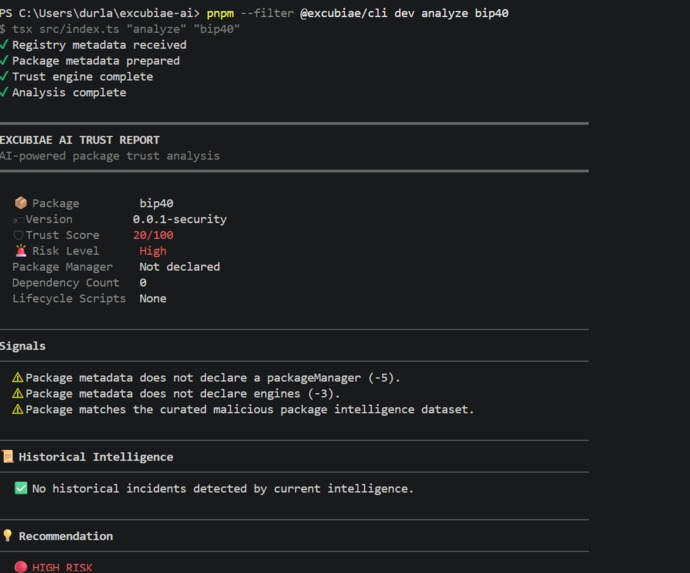690x573 pixels.
Task: Click the 'Recommendation' heading text
Action: point(66,536)
